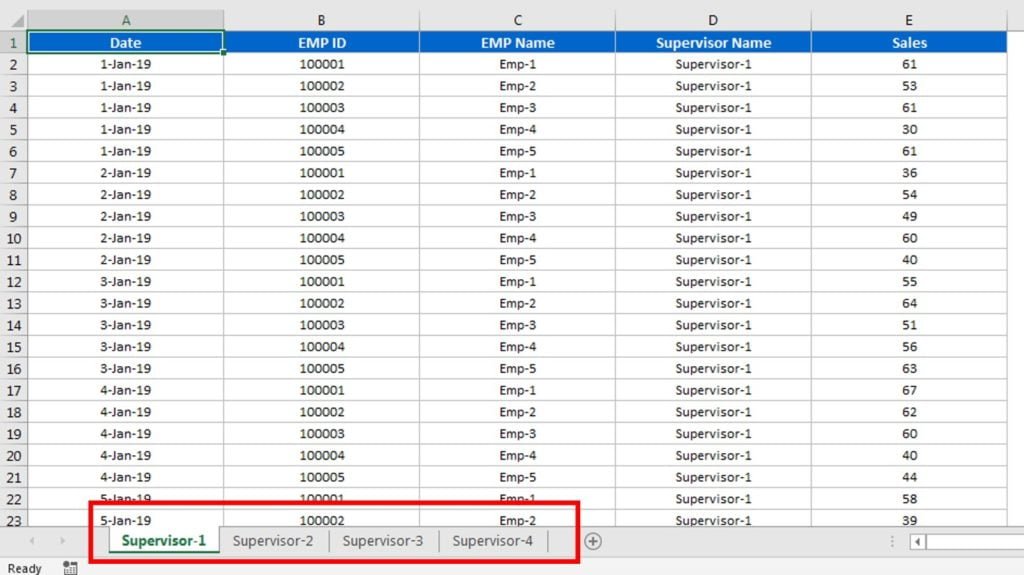Activate the Supervisor-1 sheet tab
1024x575 pixels.
point(164,541)
